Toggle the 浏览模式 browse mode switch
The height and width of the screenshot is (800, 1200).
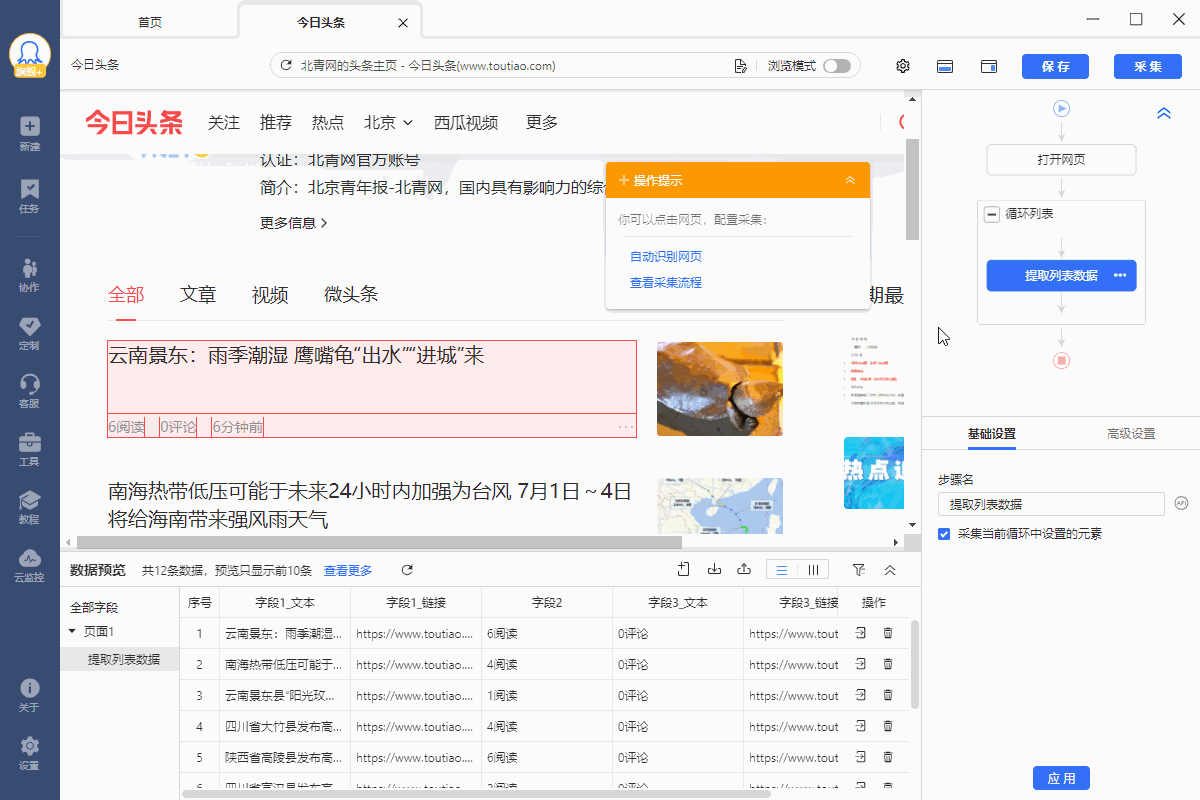837,66
